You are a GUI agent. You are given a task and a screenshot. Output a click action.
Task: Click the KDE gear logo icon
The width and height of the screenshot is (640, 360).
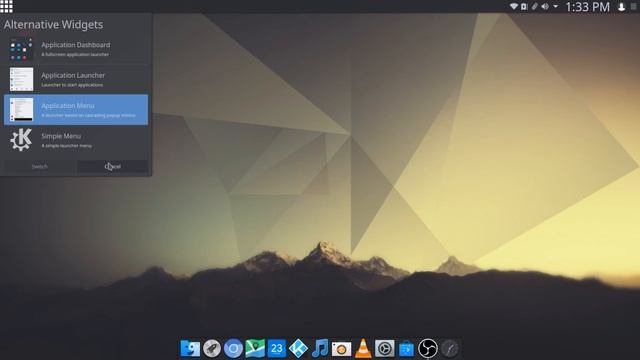pyautogui.click(x=21, y=140)
